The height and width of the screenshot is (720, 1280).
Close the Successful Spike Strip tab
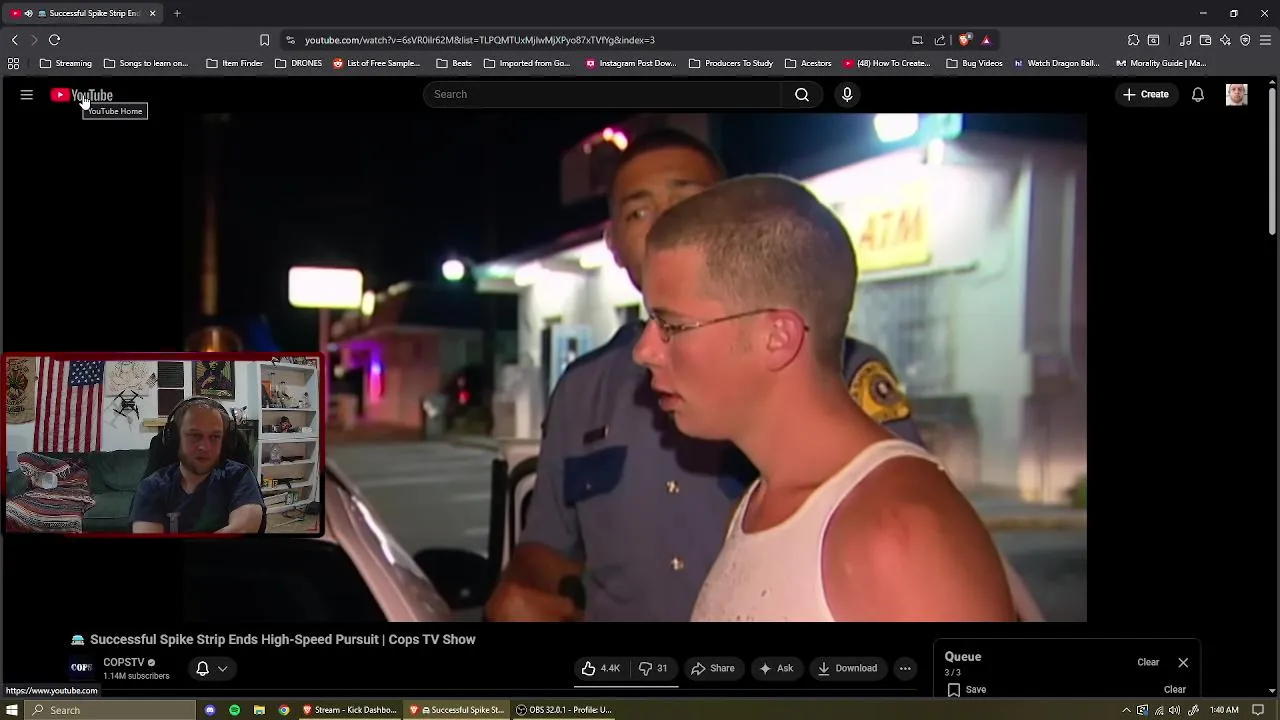152,13
